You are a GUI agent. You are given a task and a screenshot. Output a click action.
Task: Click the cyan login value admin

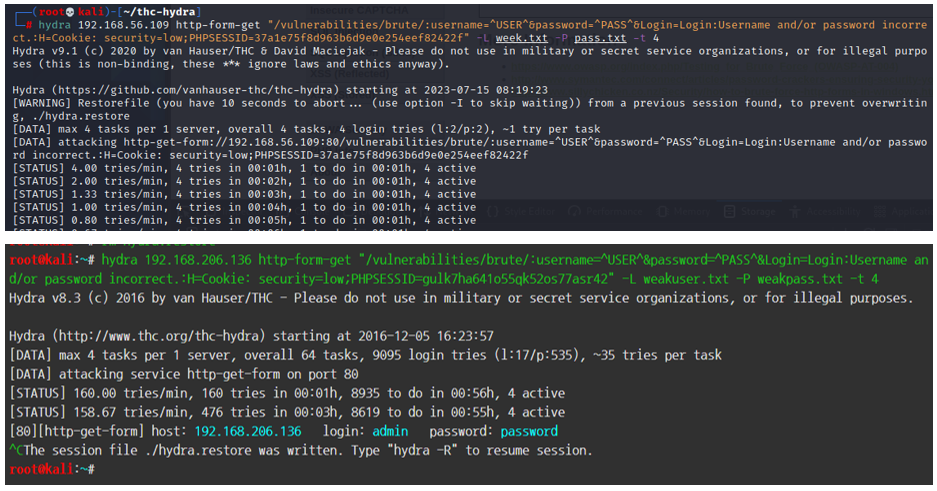click(x=390, y=431)
